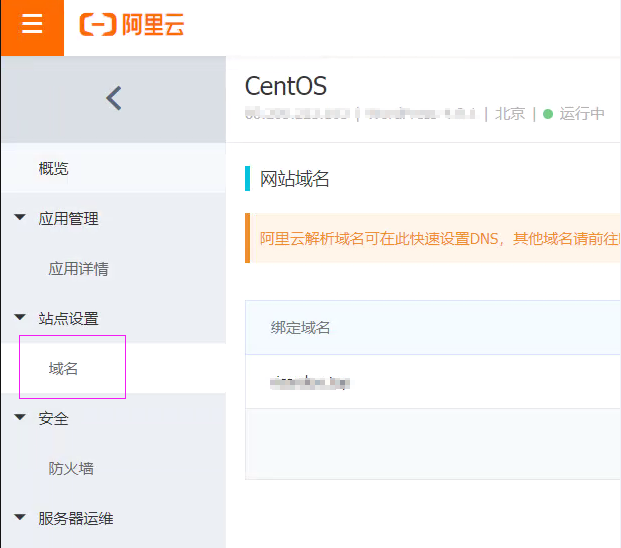The height and width of the screenshot is (548, 621).
Task: Collapse the 应用管理 section triangle
Action: [20, 218]
